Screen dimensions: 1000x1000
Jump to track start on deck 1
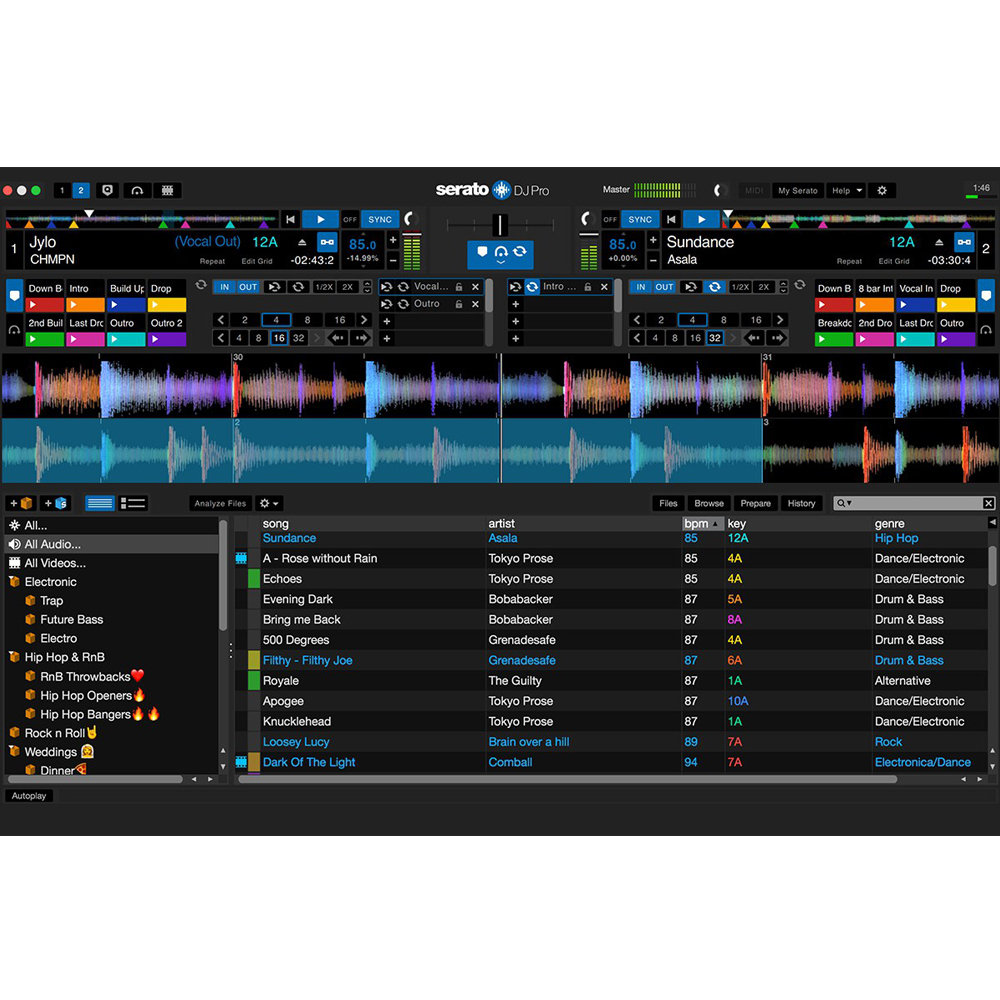tap(290, 219)
